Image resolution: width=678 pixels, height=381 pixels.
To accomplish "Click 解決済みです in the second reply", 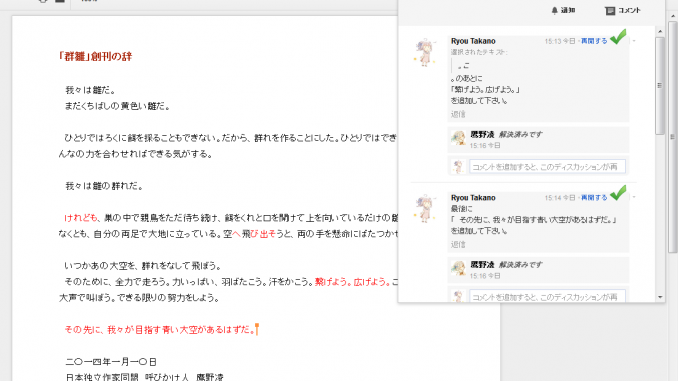I will click(x=520, y=265).
